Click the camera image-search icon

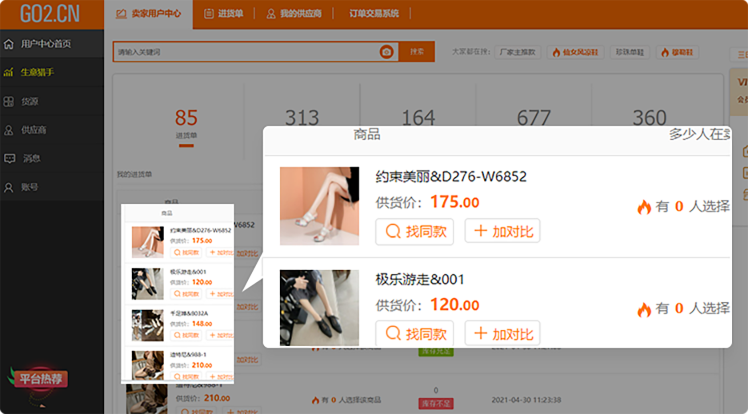(x=386, y=52)
